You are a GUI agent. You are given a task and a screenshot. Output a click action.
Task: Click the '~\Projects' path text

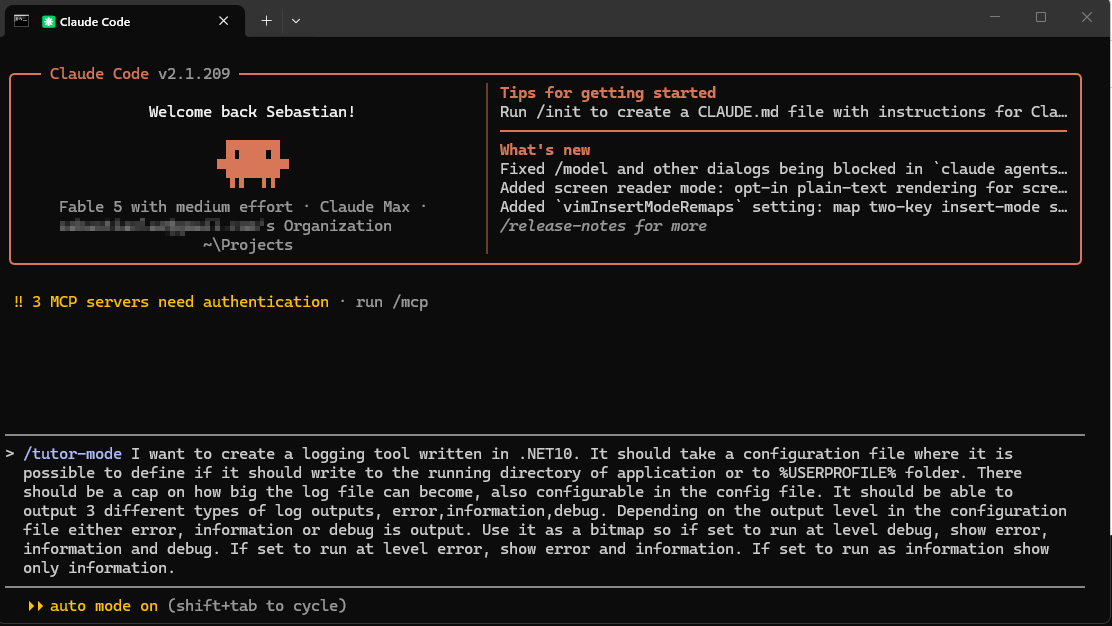(248, 245)
